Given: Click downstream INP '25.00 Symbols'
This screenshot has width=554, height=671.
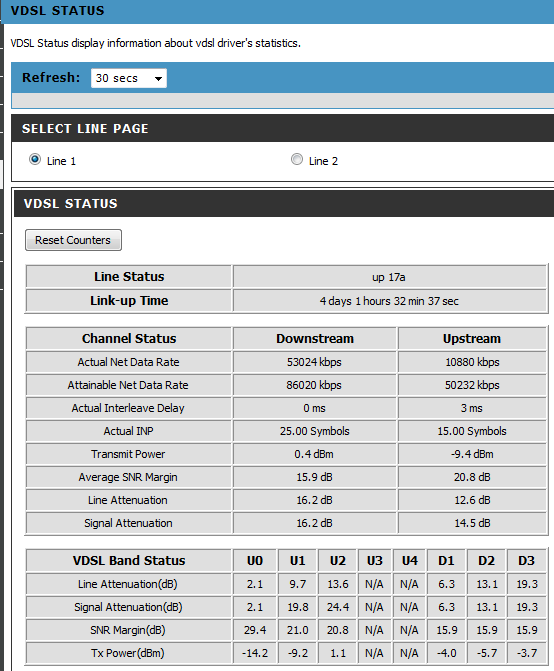Looking at the screenshot, I should tap(314, 431).
